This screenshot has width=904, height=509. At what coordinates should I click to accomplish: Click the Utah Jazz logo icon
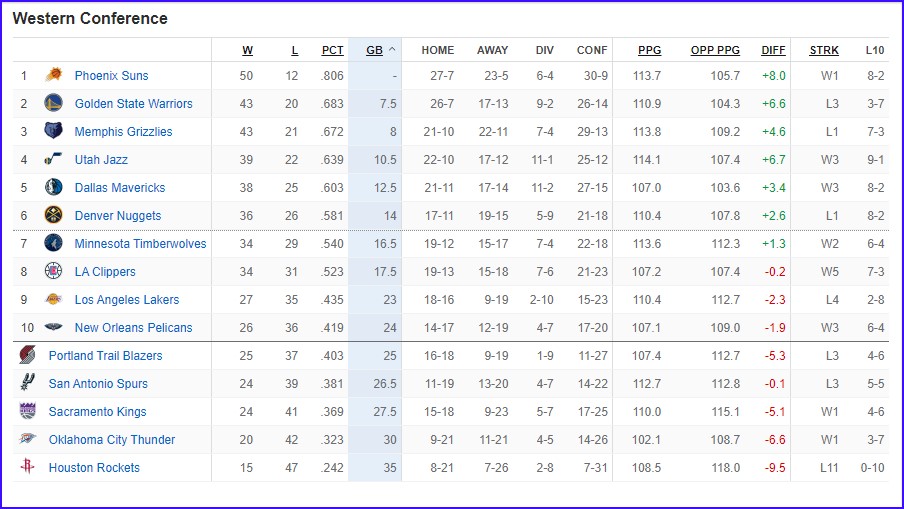pos(54,159)
